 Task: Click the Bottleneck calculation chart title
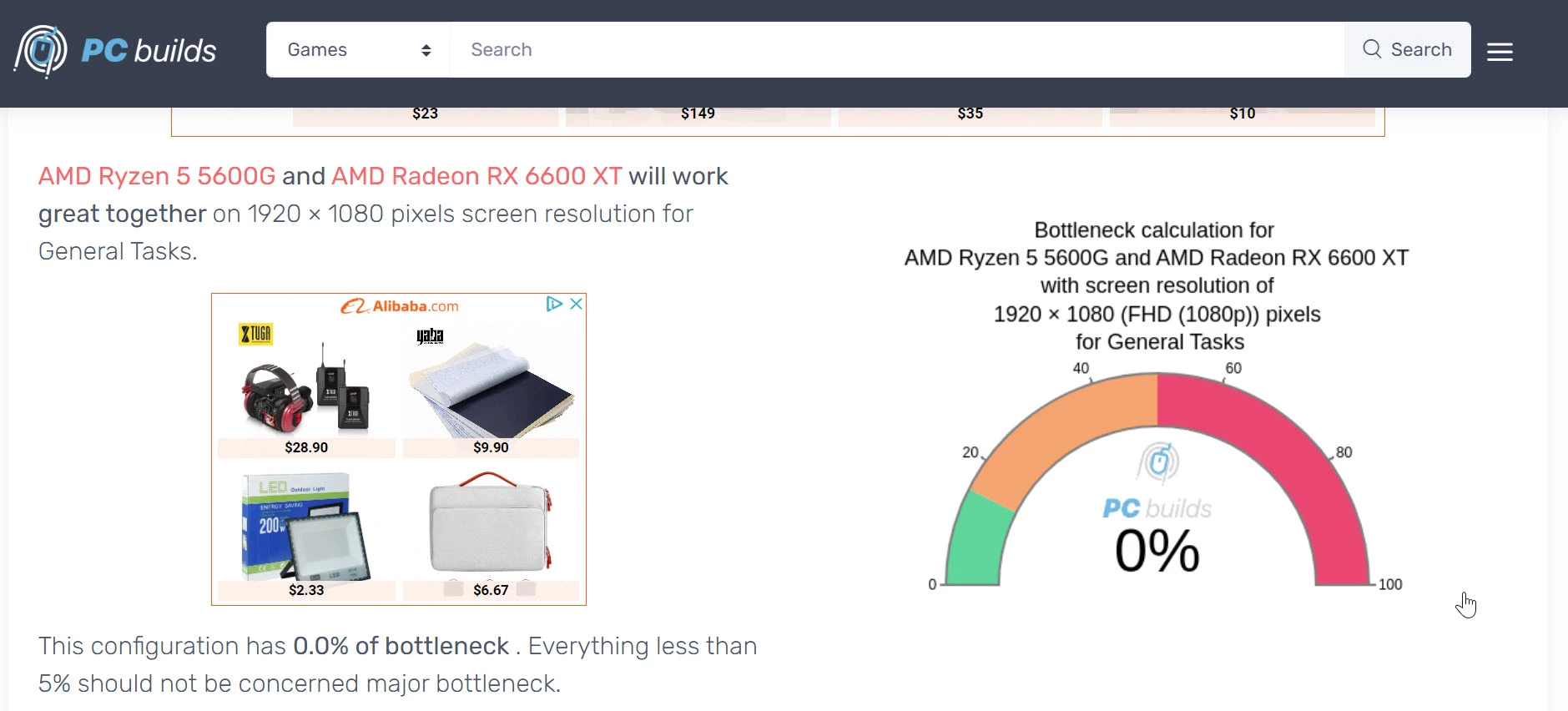[1157, 285]
